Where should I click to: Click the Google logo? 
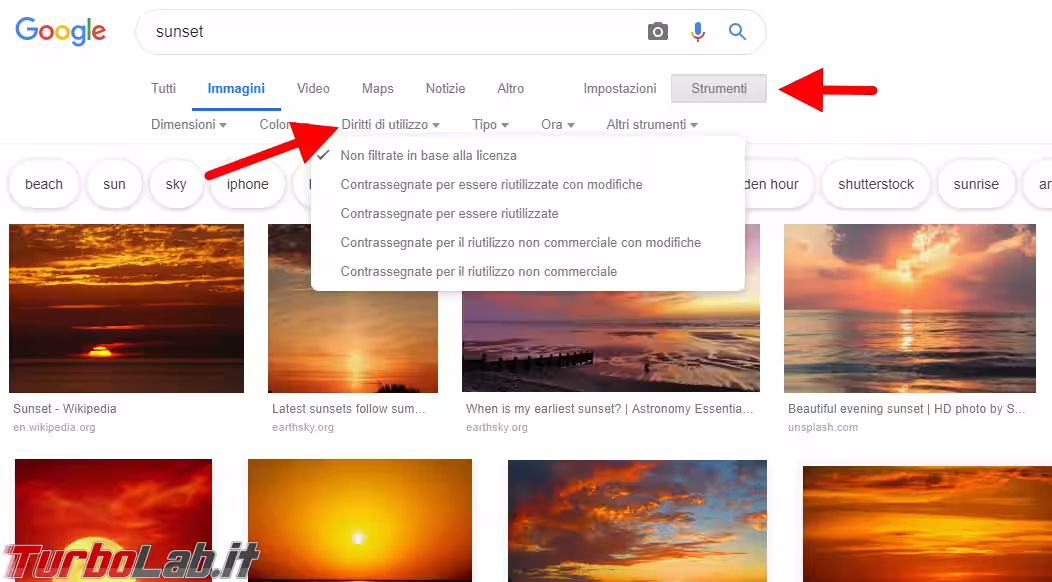coord(61,32)
